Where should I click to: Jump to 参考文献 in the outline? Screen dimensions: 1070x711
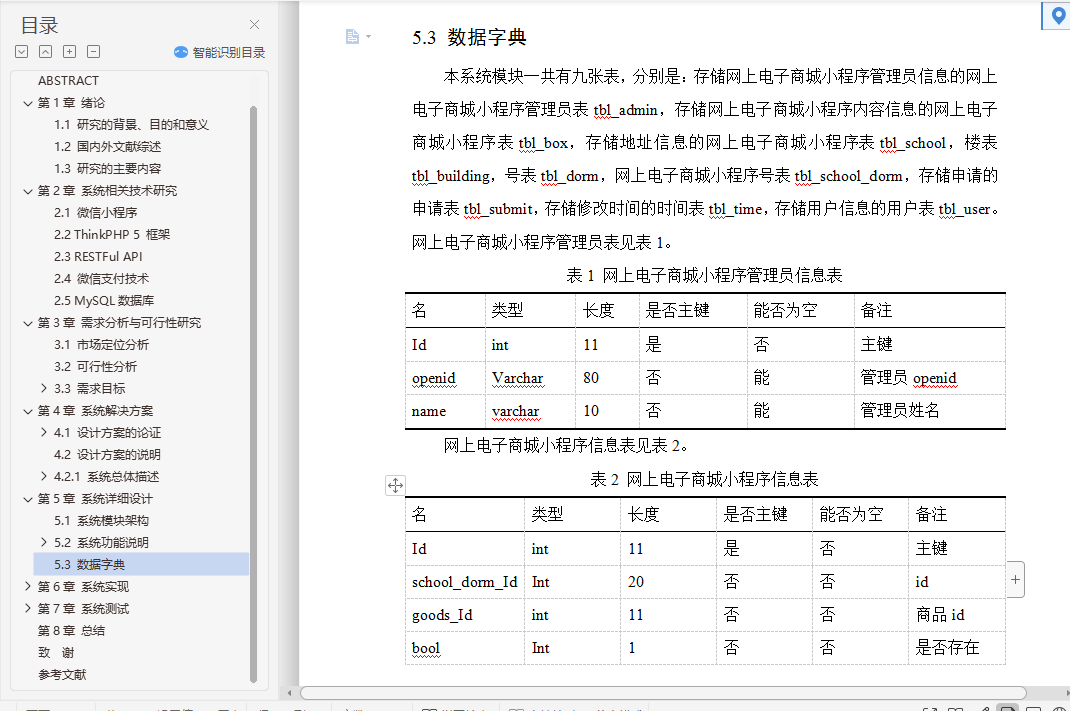(x=62, y=674)
